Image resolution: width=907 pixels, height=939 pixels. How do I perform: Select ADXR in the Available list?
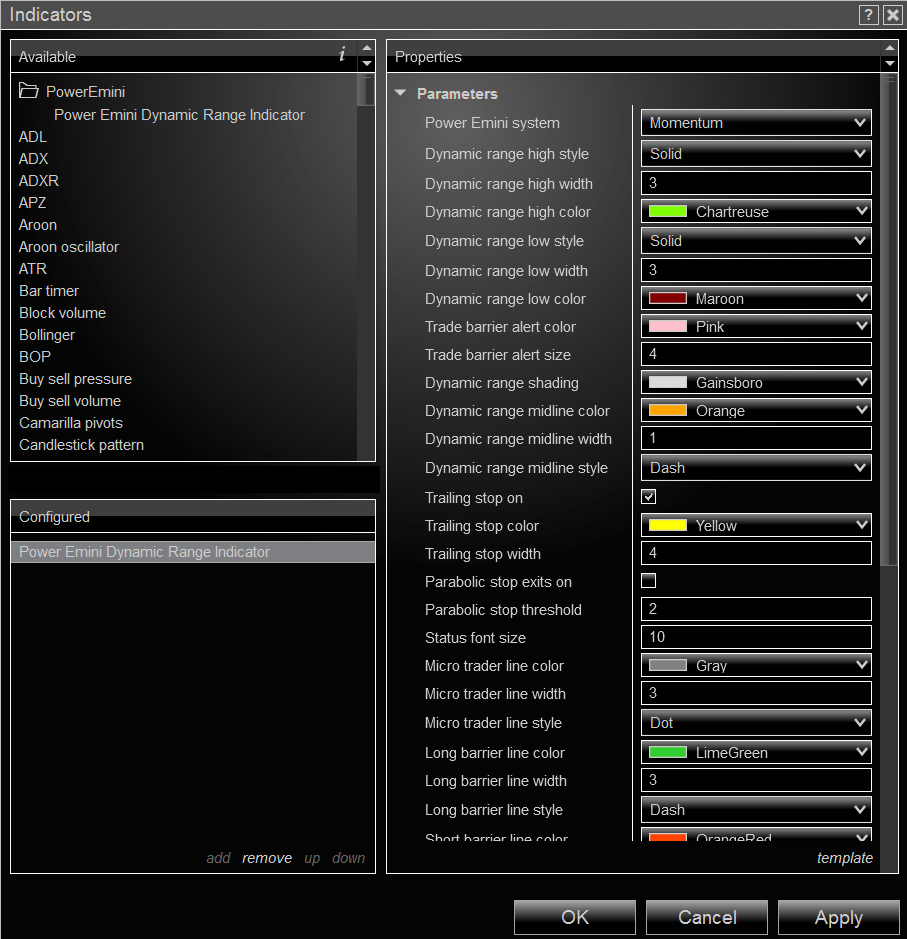38,180
